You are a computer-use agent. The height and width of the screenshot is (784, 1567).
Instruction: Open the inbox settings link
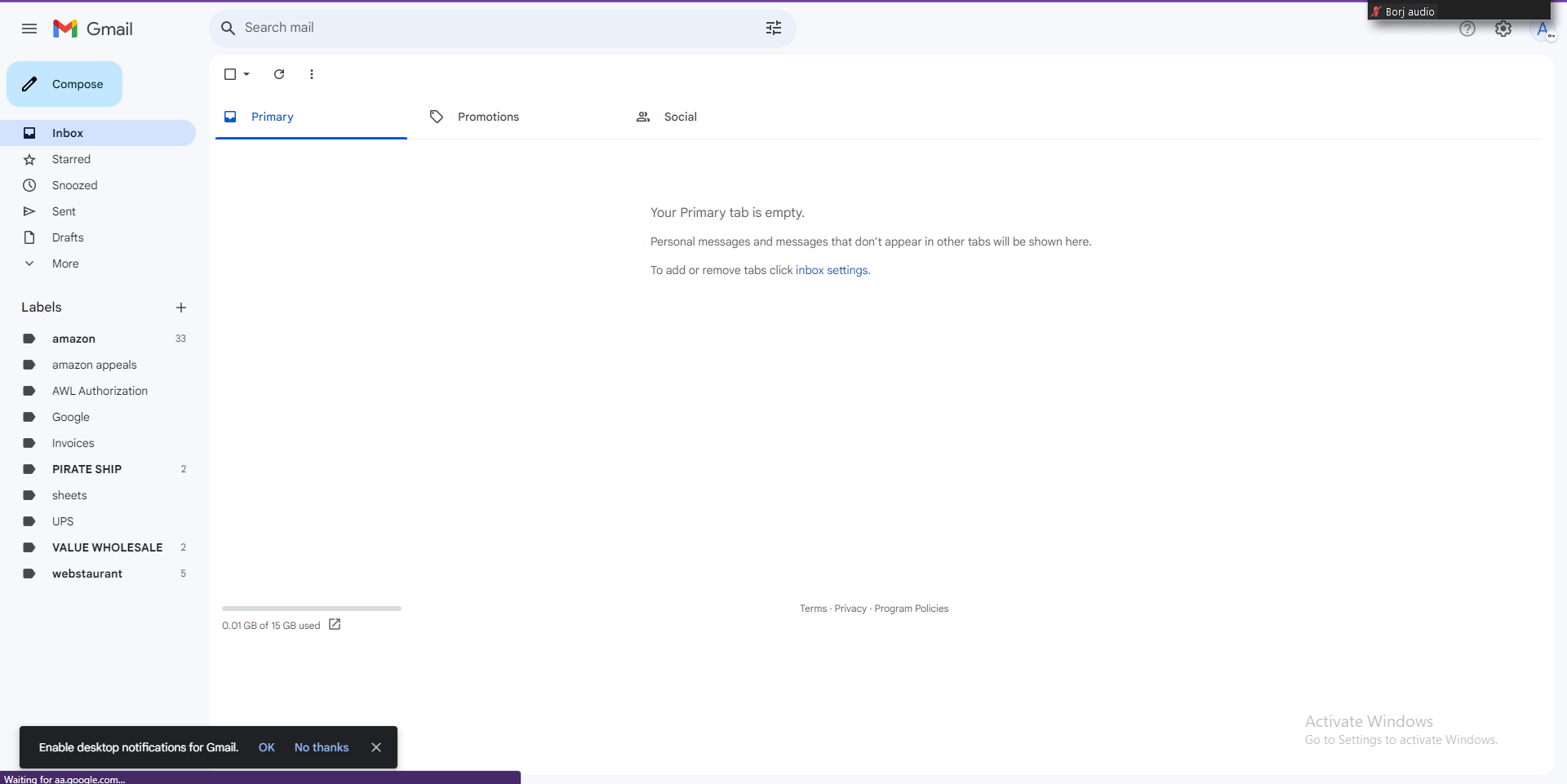(x=832, y=270)
